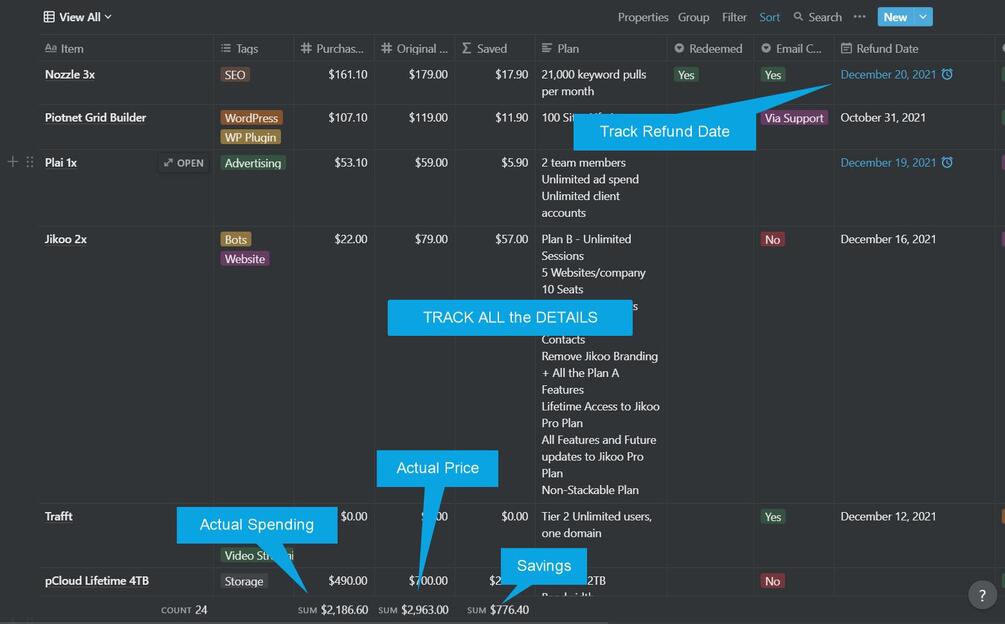1005x624 pixels.
Task: Click the SUM $2,963.00 footer calculation
Action: 413,610
